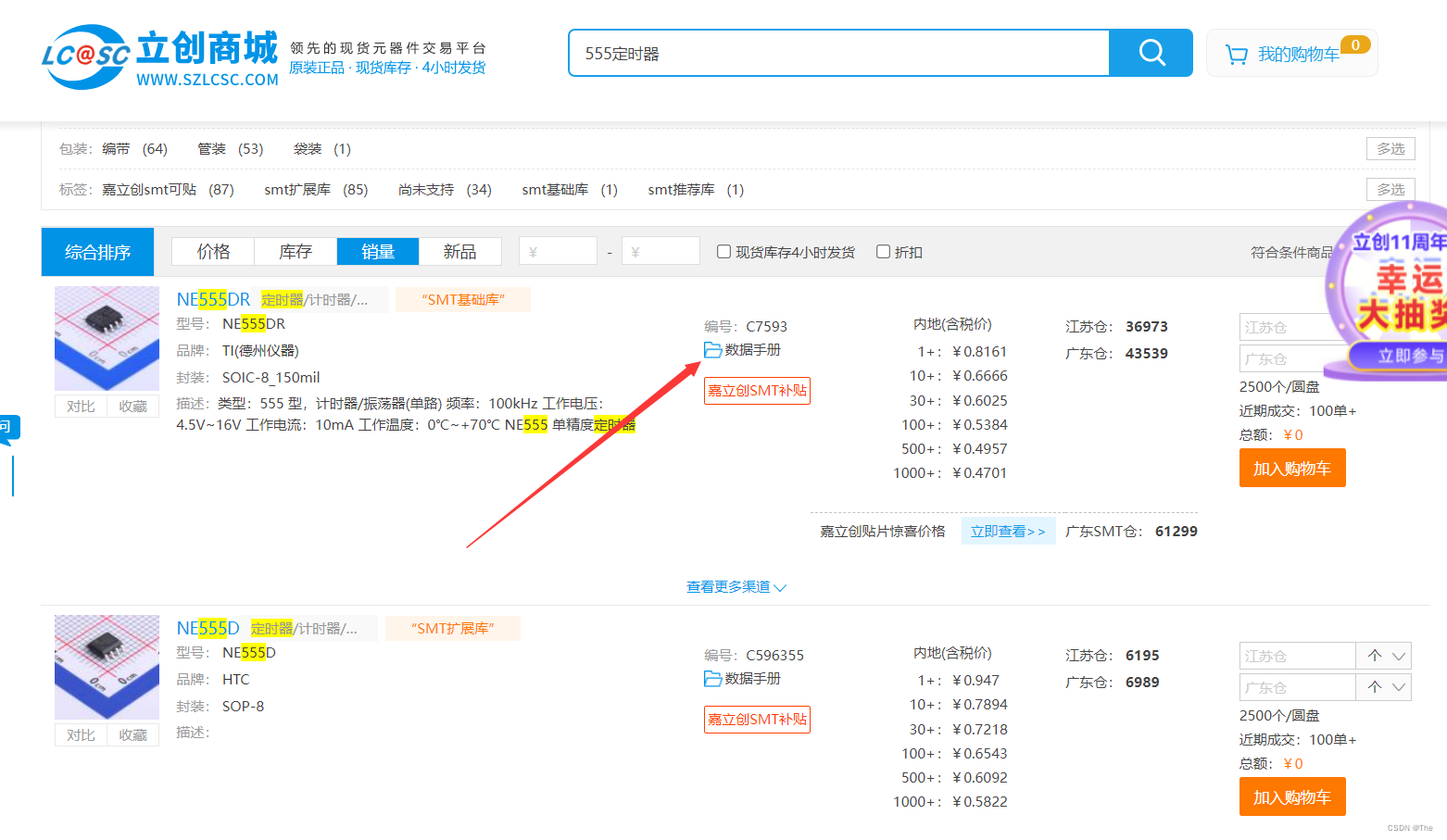Increase NE555D 江苏仓 quantity up arrow
The image size is (1447, 840).
click(x=1375, y=656)
